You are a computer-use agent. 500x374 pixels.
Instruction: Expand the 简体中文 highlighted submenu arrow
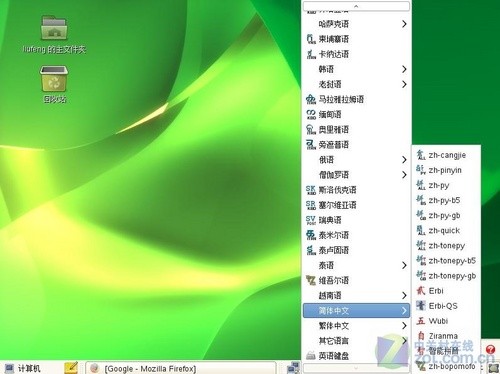click(404, 311)
